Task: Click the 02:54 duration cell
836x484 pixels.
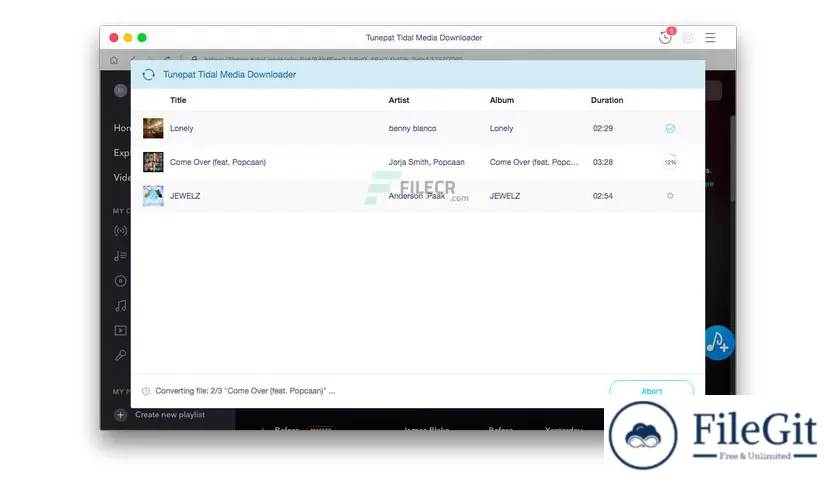Action: [602, 196]
